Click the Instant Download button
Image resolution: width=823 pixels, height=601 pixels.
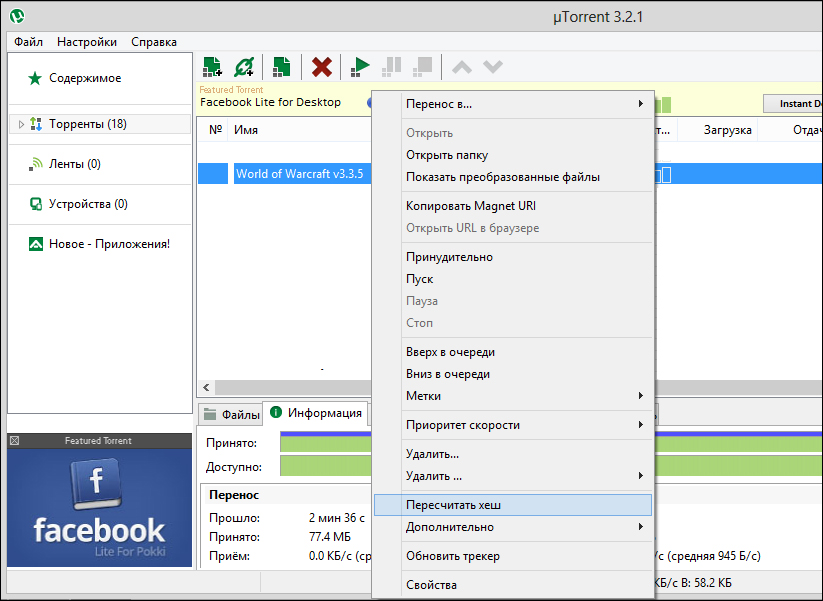pyautogui.click(x=795, y=104)
